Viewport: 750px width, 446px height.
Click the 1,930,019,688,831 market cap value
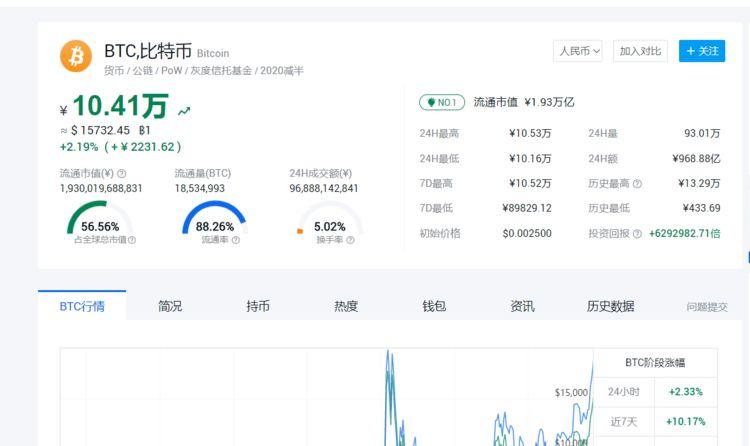(101, 189)
